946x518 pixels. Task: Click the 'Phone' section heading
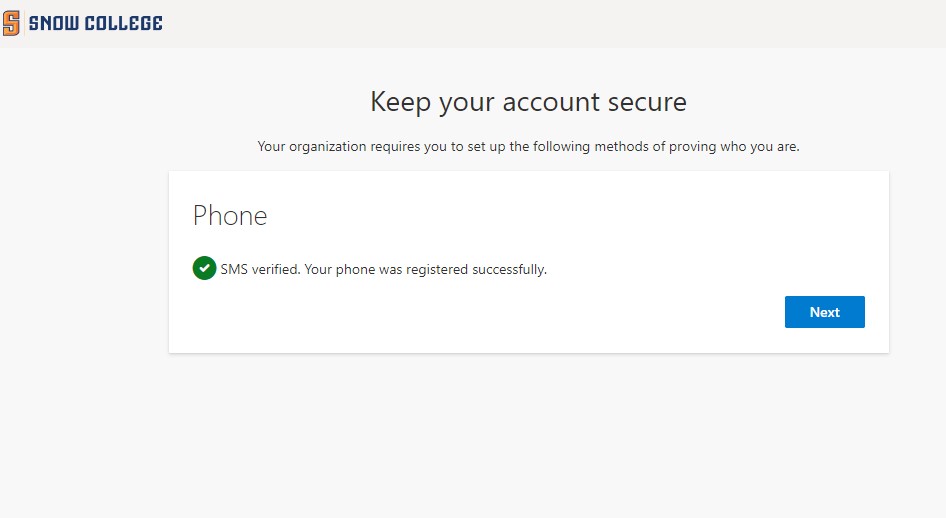tap(230, 216)
